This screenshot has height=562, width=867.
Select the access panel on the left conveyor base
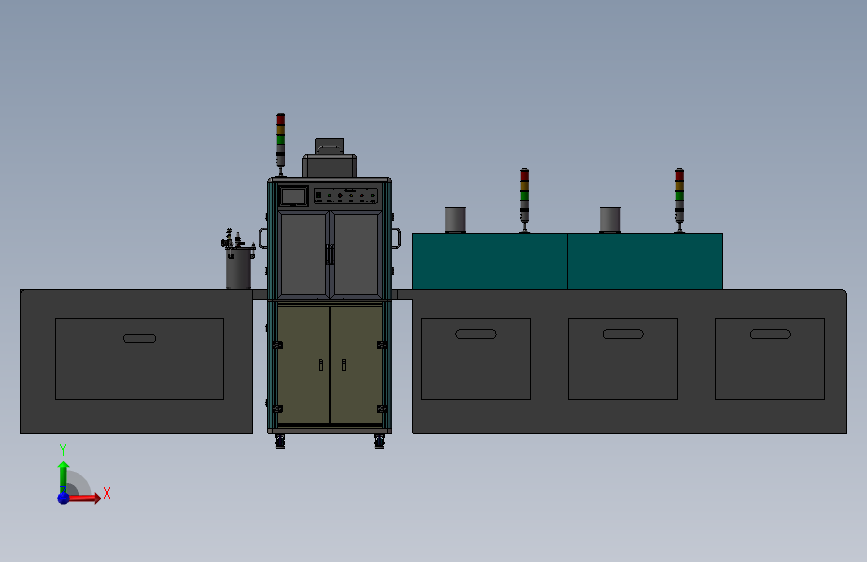click(139, 359)
